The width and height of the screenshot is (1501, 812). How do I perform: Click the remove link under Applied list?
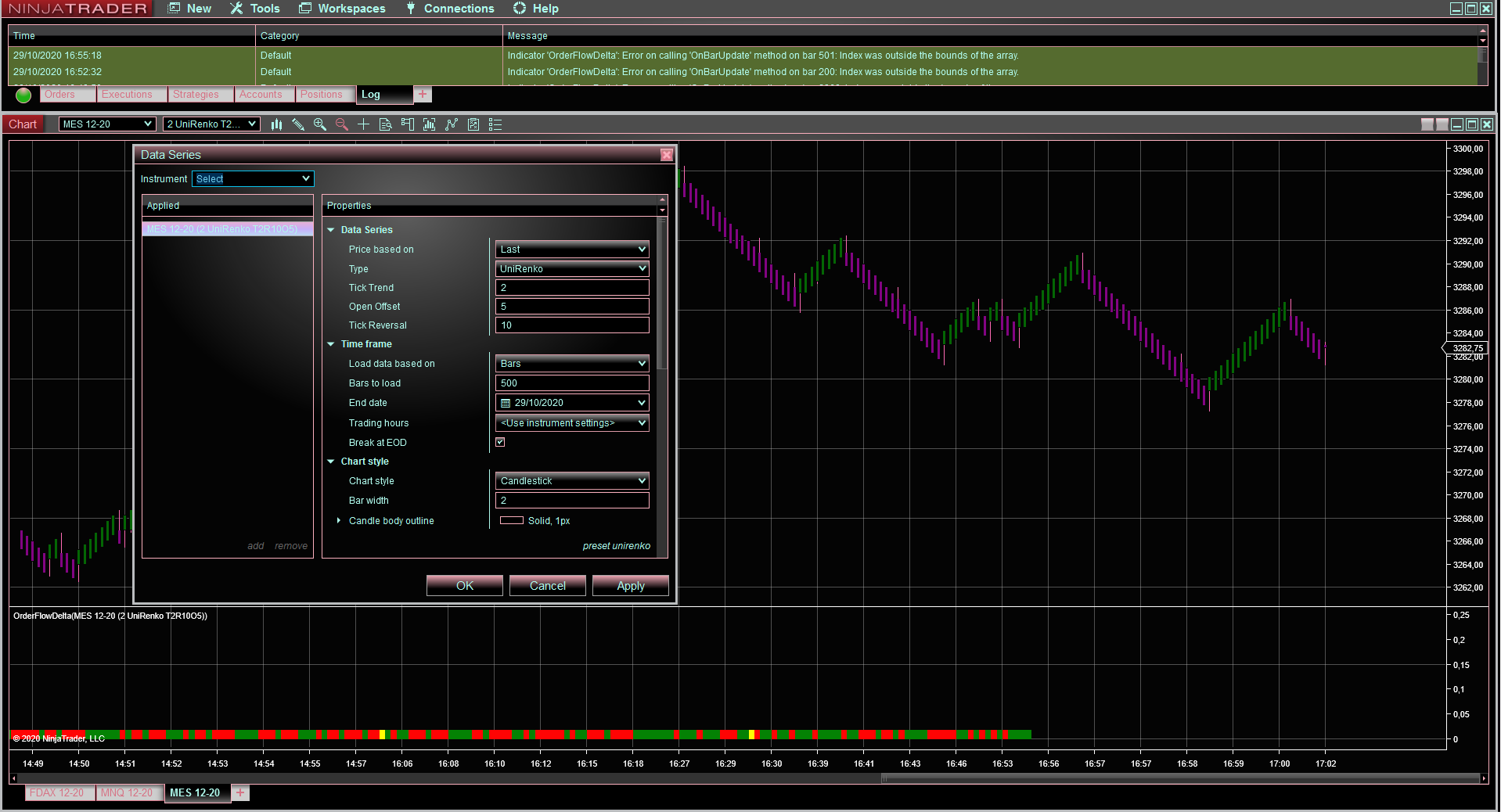pyautogui.click(x=291, y=546)
